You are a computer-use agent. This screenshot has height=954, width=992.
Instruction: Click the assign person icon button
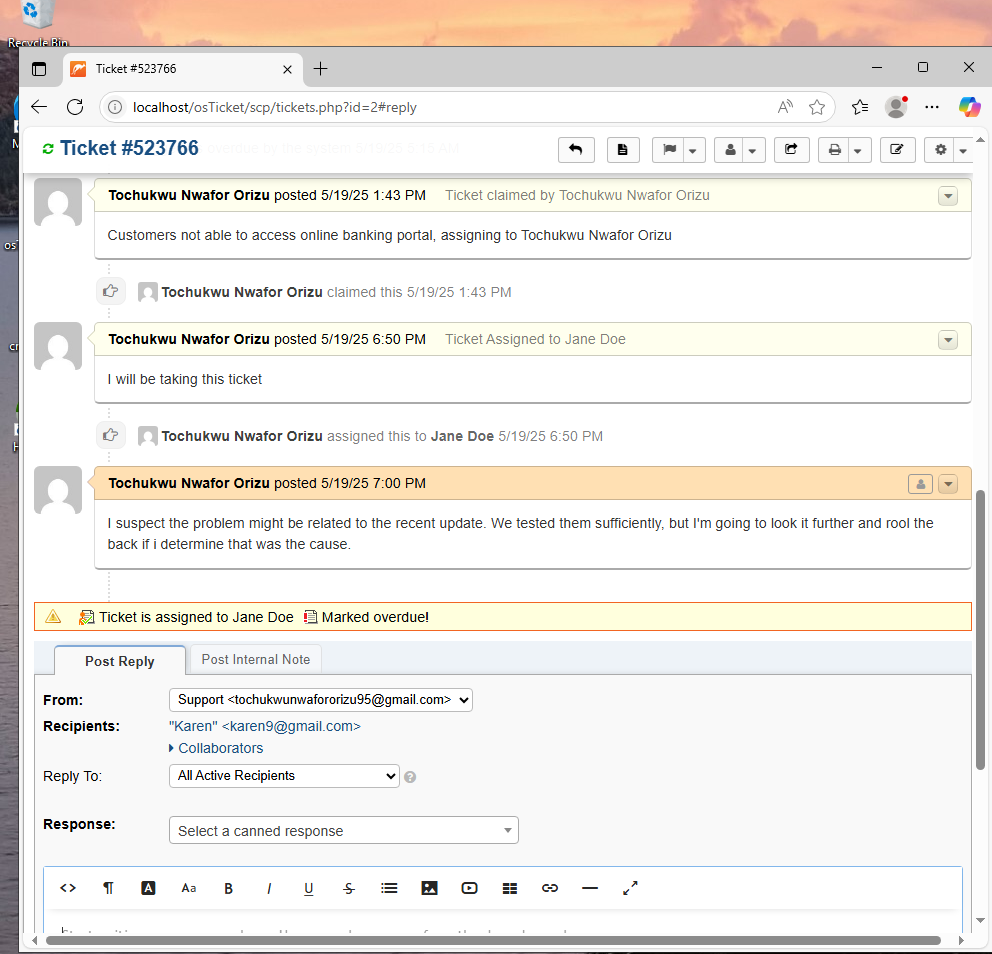click(x=729, y=150)
